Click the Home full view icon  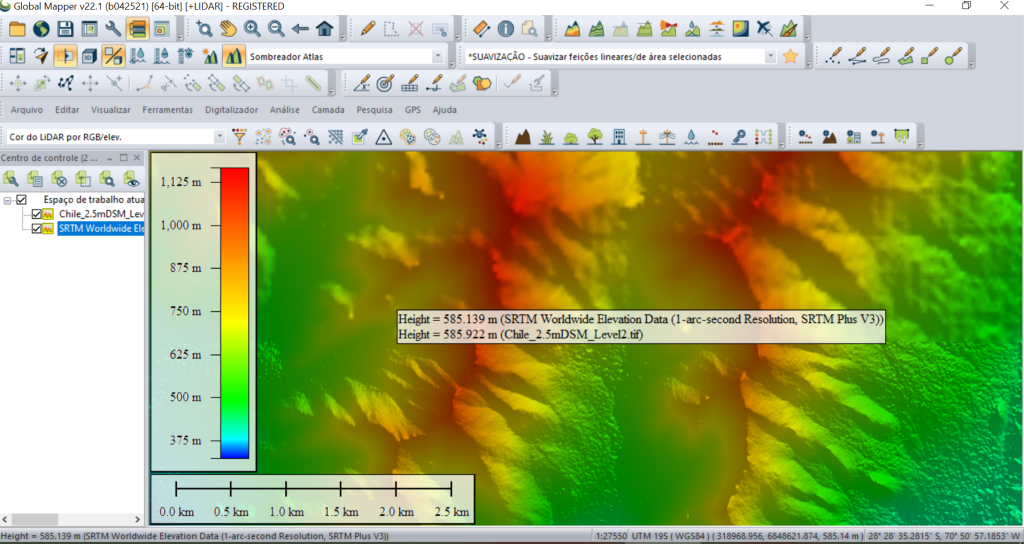[324, 29]
